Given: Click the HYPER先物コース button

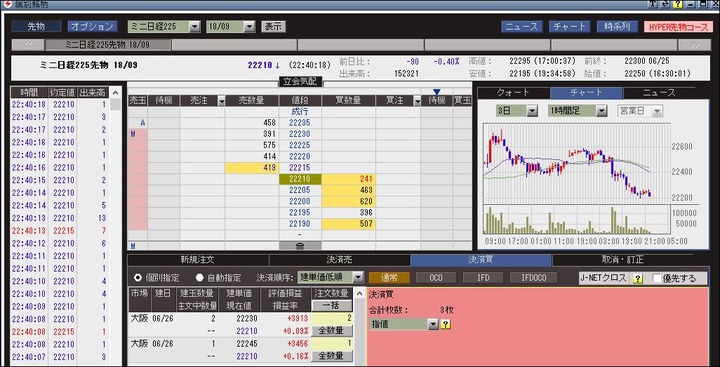Looking at the screenshot, I should pyautogui.click(x=679, y=27).
